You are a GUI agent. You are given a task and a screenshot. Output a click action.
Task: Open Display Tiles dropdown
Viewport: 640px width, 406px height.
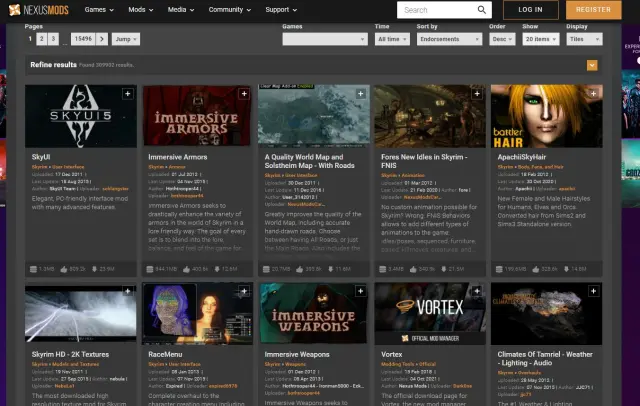click(x=584, y=39)
